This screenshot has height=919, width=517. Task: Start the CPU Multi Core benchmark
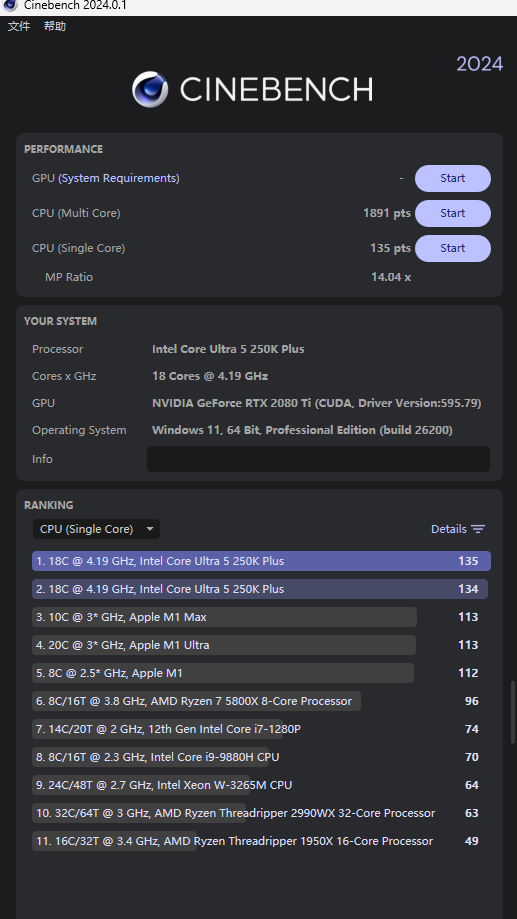[453, 213]
